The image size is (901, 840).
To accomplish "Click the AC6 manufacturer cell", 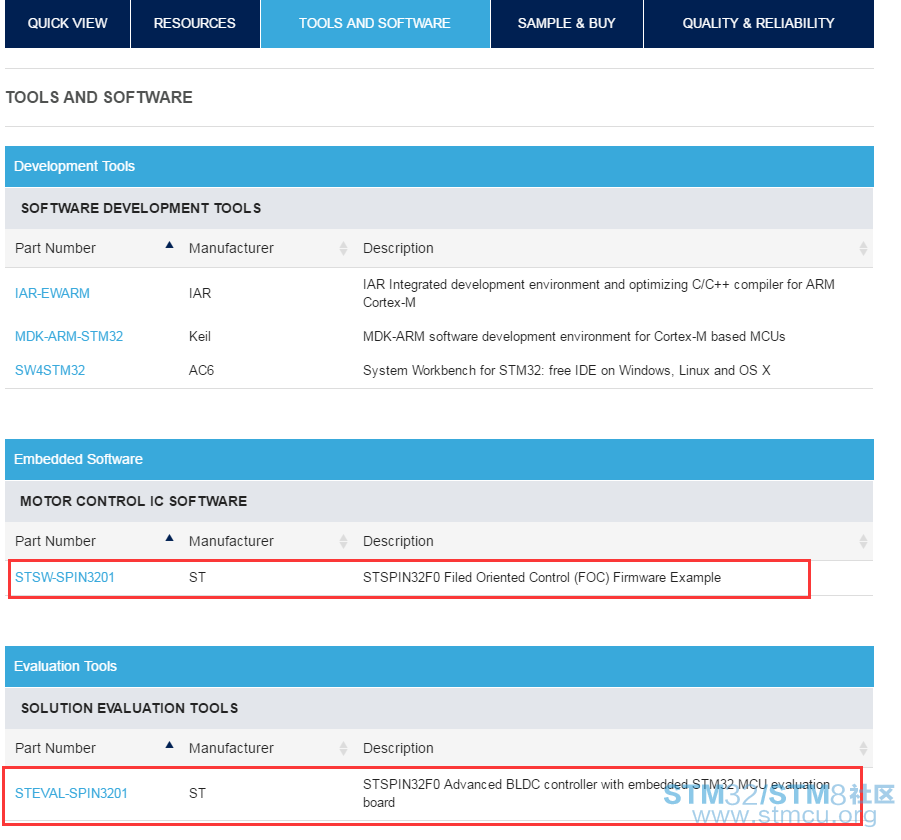I will [202, 371].
